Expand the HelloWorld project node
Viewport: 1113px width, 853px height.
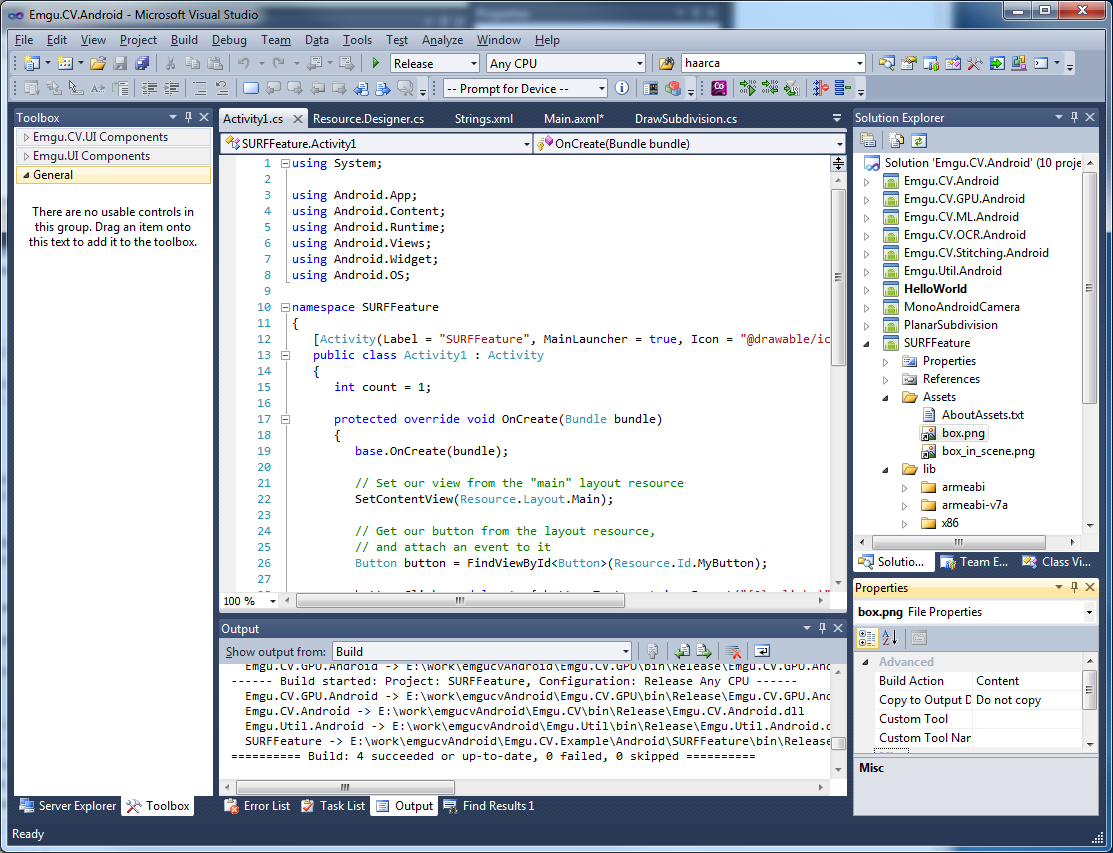[867, 290]
